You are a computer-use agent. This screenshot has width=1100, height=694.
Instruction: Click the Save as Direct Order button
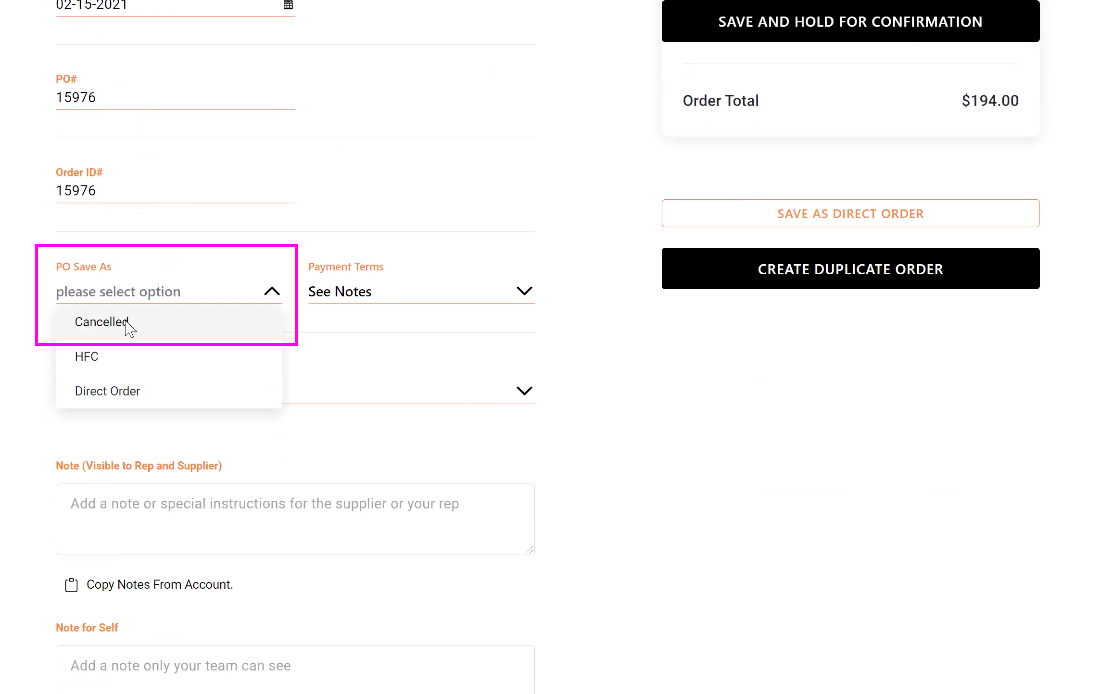(x=850, y=213)
